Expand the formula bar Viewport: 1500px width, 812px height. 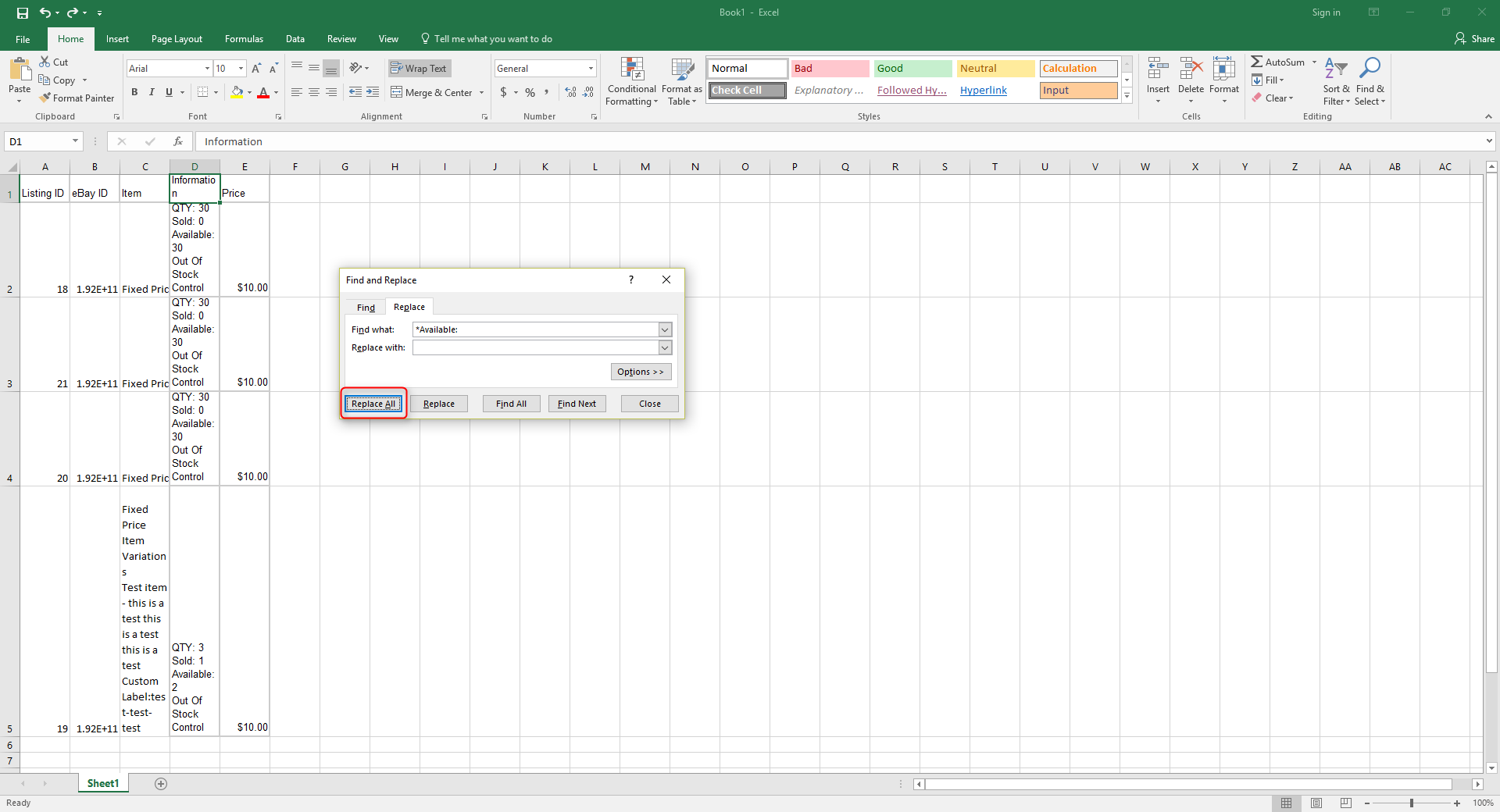[x=1489, y=141]
